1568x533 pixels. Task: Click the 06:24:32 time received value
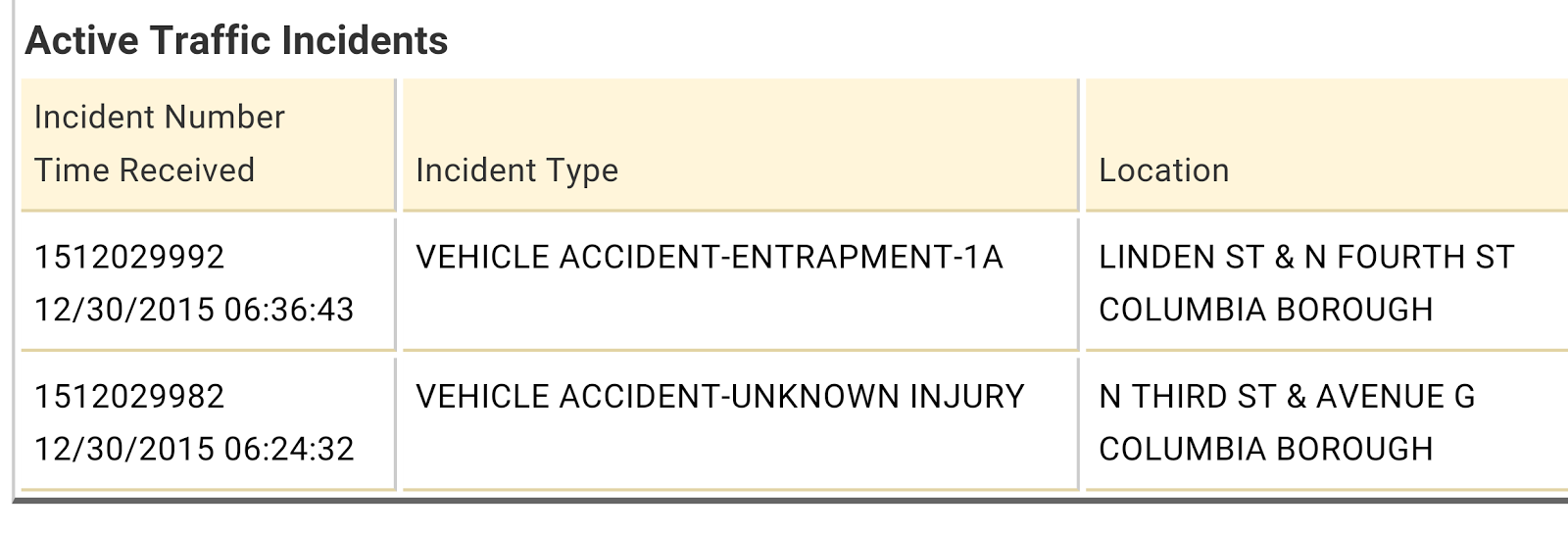pyautogui.click(x=289, y=450)
